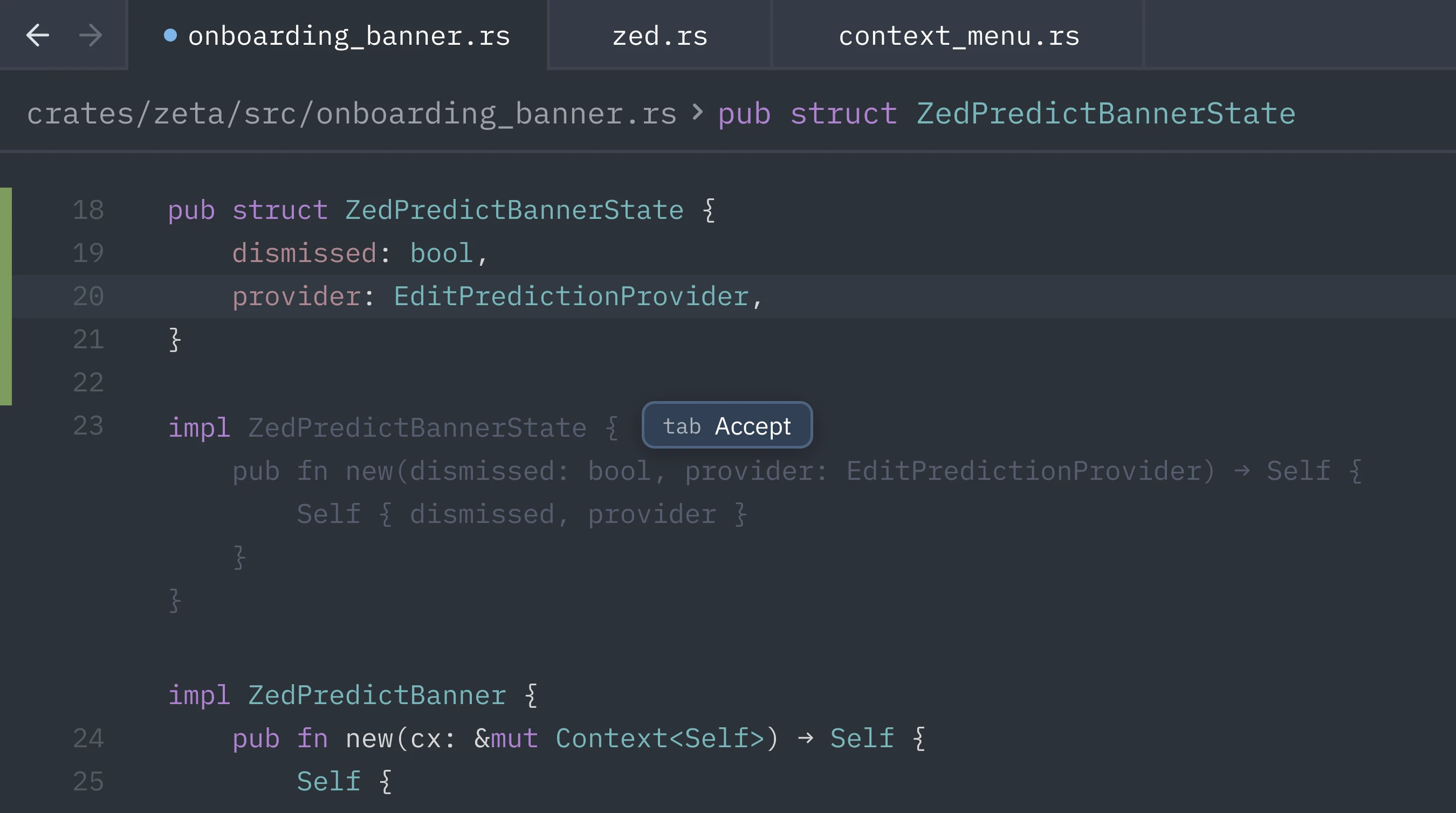This screenshot has width=1456, height=813.
Task: Switch to the zed.rs tab
Action: pyautogui.click(x=659, y=35)
